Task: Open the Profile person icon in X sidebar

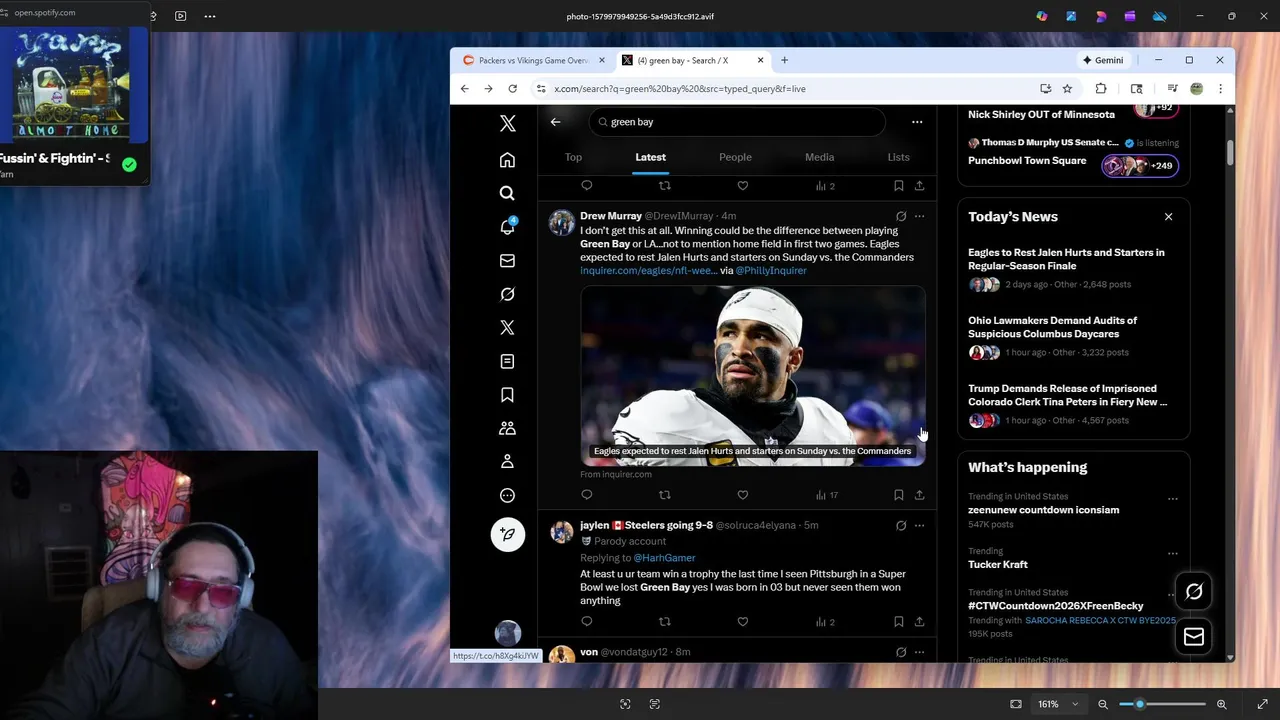Action: point(507,462)
